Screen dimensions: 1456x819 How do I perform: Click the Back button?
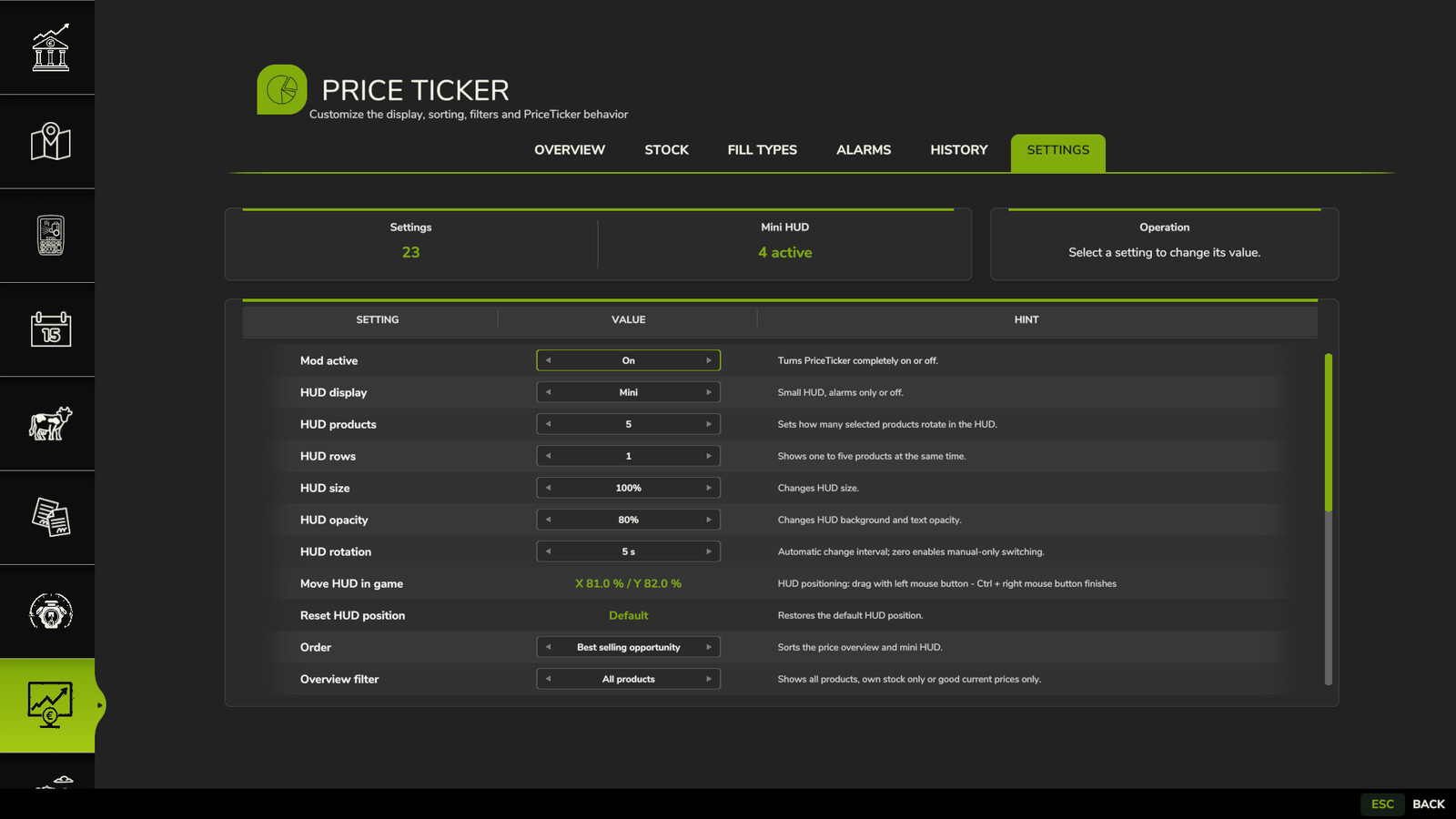[1429, 804]
